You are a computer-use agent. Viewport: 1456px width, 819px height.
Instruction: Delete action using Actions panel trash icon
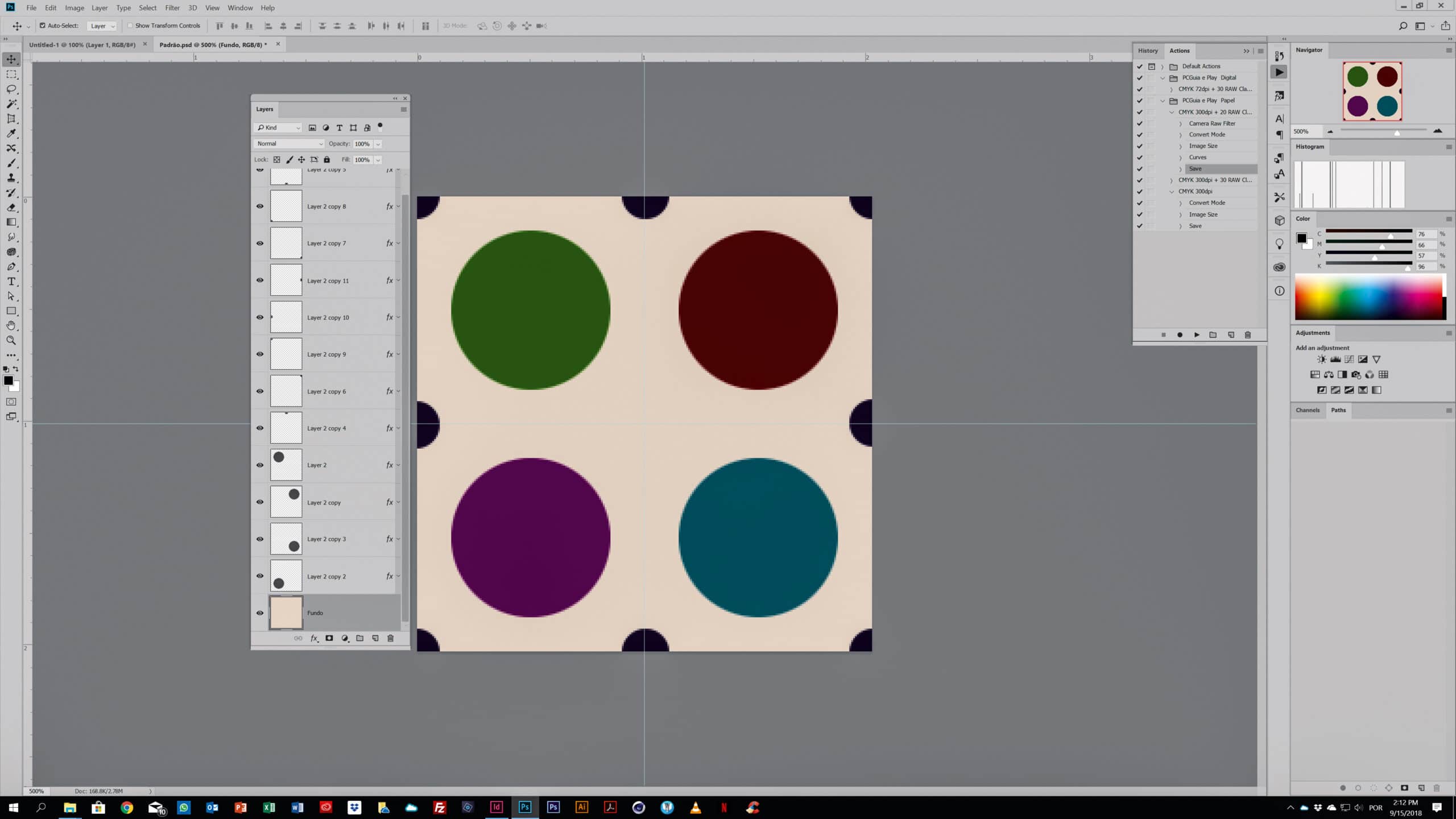coord(1248,335)
